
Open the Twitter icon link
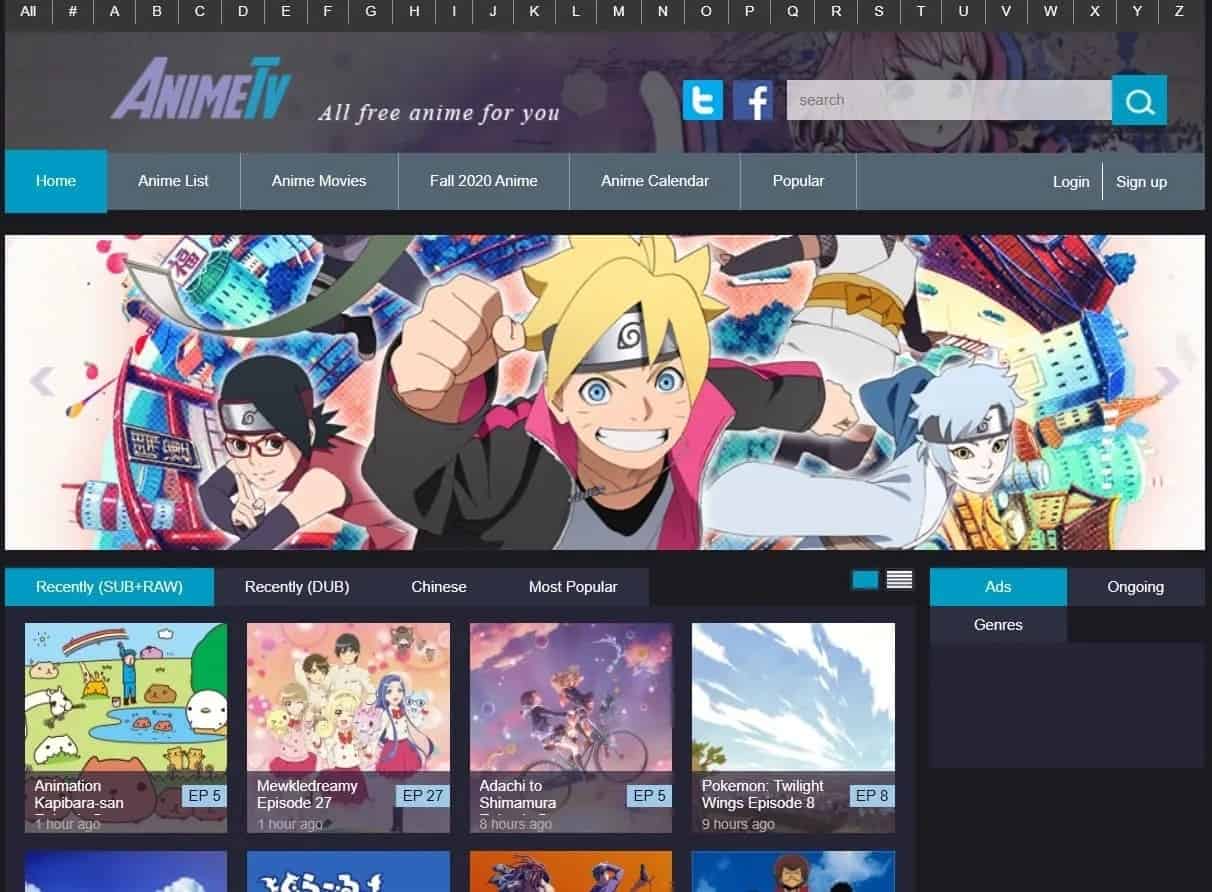pyautogui.click(x=702, y=100)
